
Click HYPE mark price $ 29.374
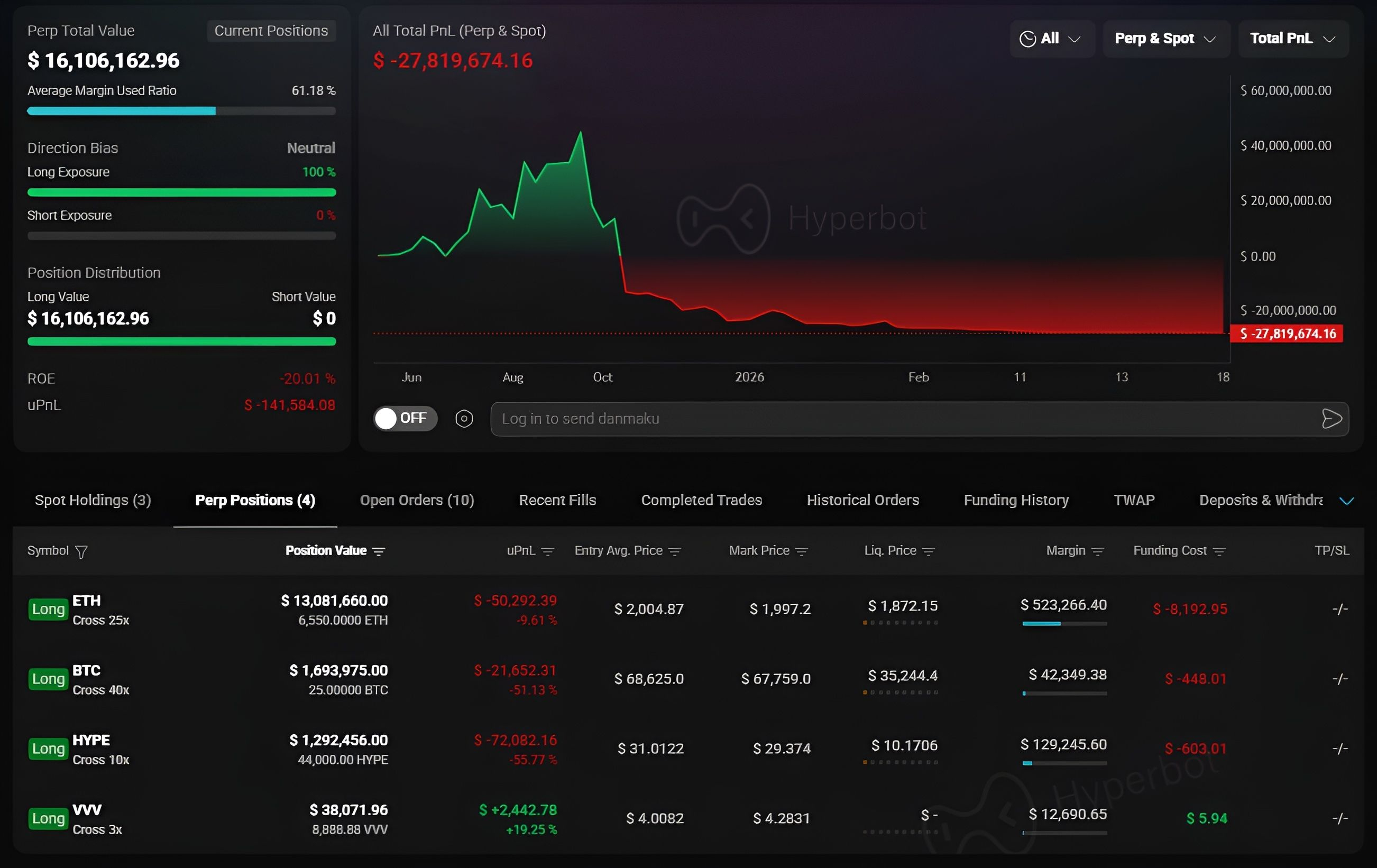(782, 749)
